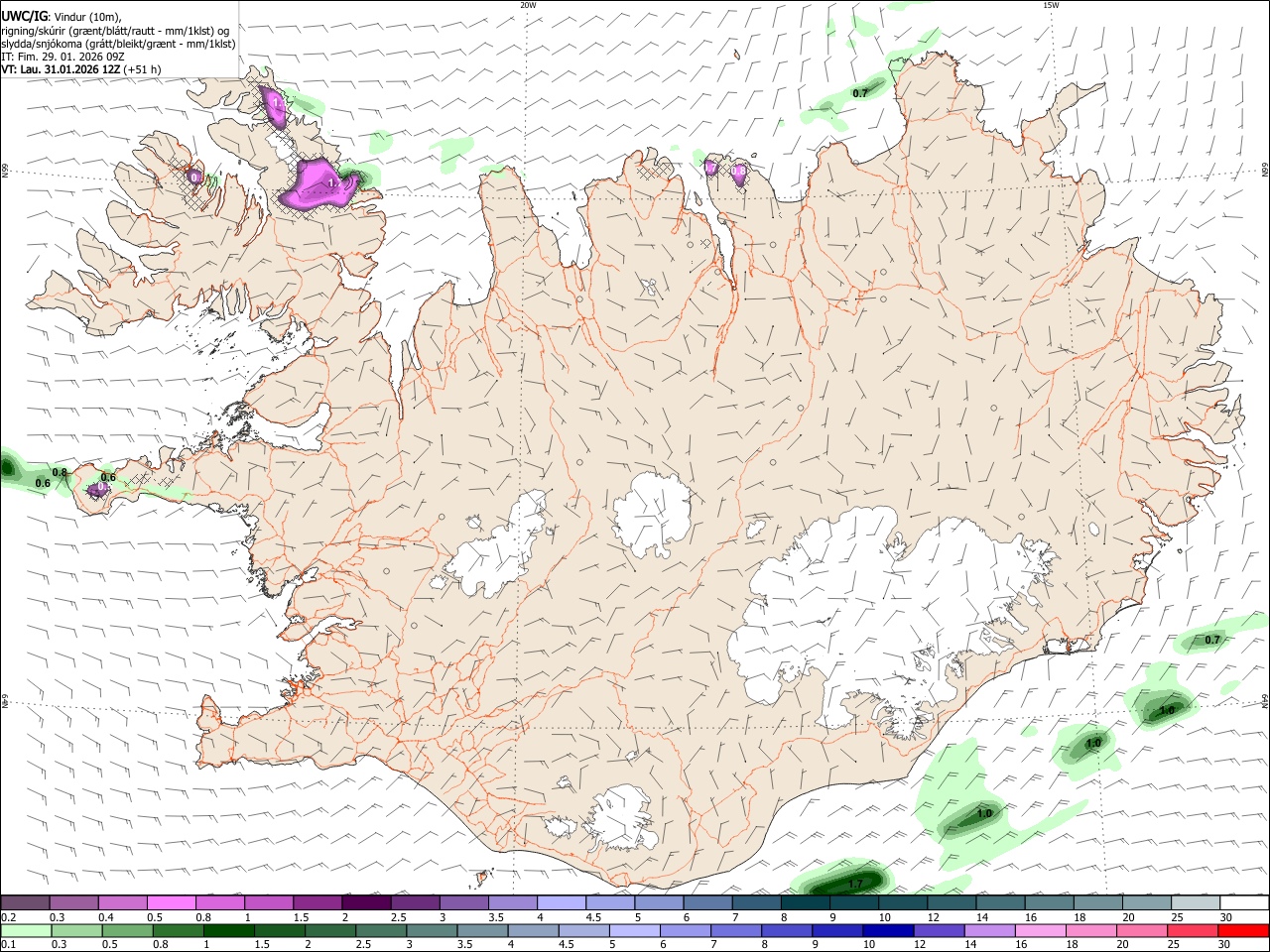Click the 30 label in the lower legend
Screen dimensions: 1270x952
tap(1224, 945)
